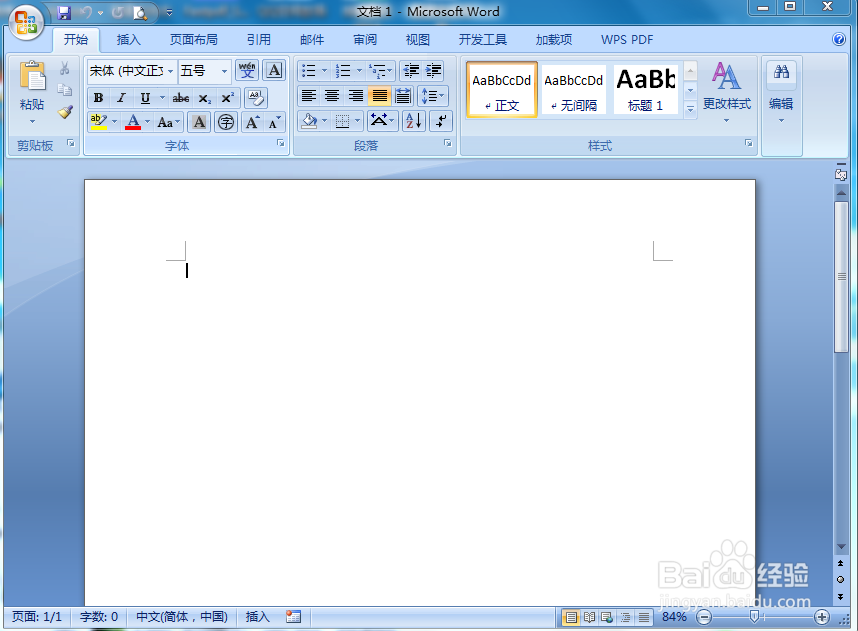
Task: Expand the styles gallery more arrow
Action: [691, 109]
